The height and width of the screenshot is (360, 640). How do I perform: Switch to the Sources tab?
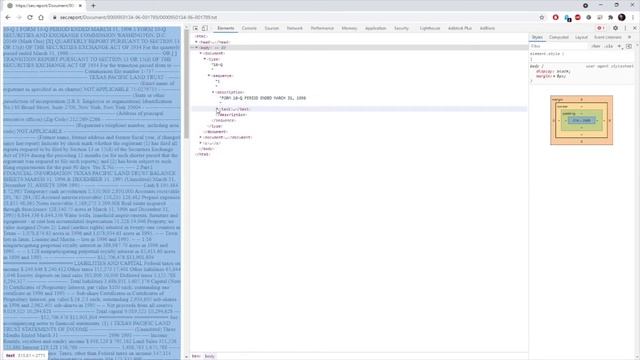click(x=271, y=28)
